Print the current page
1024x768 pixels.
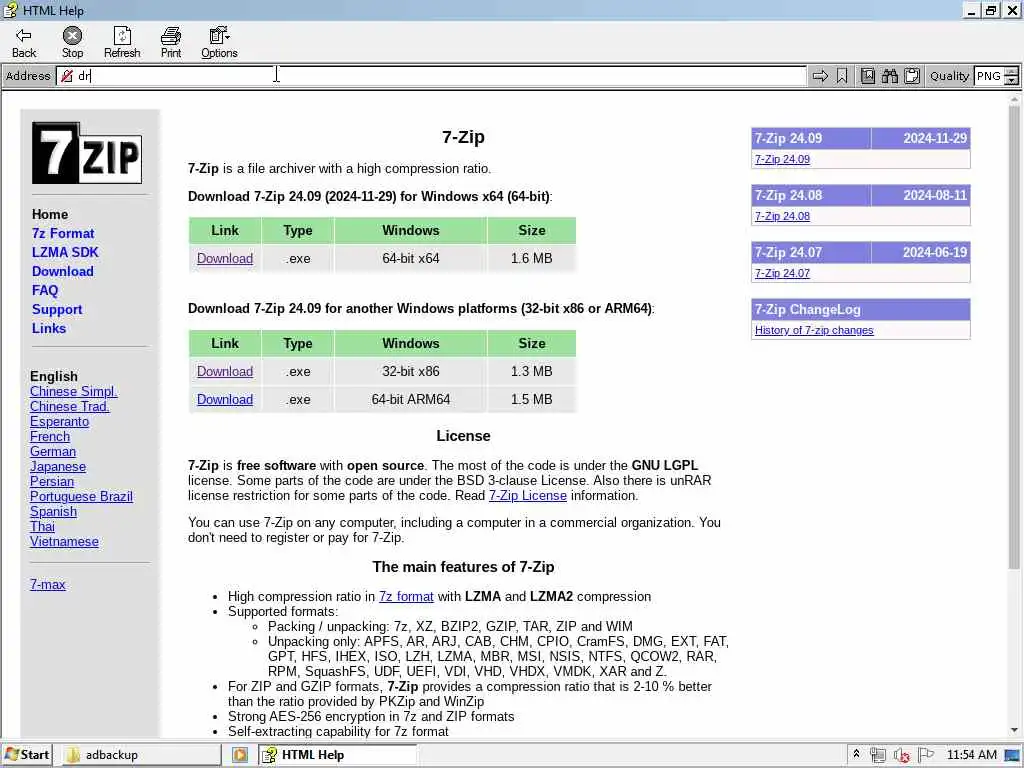170,42
